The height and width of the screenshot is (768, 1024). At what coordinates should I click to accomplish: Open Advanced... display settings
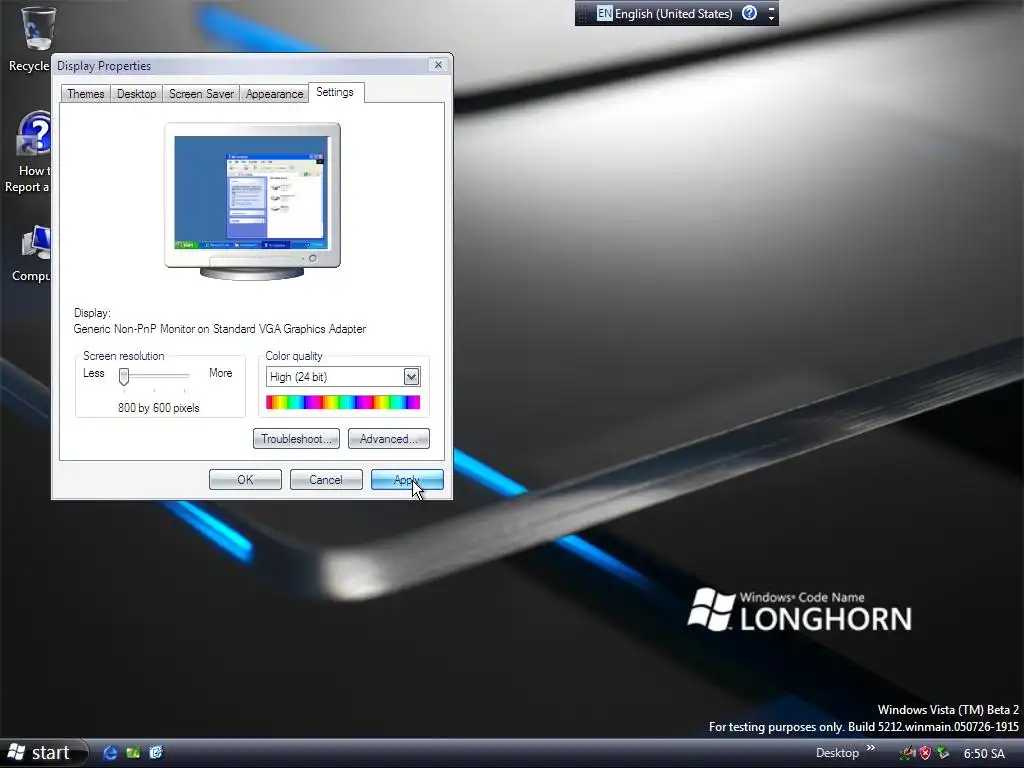pos(389,439)
